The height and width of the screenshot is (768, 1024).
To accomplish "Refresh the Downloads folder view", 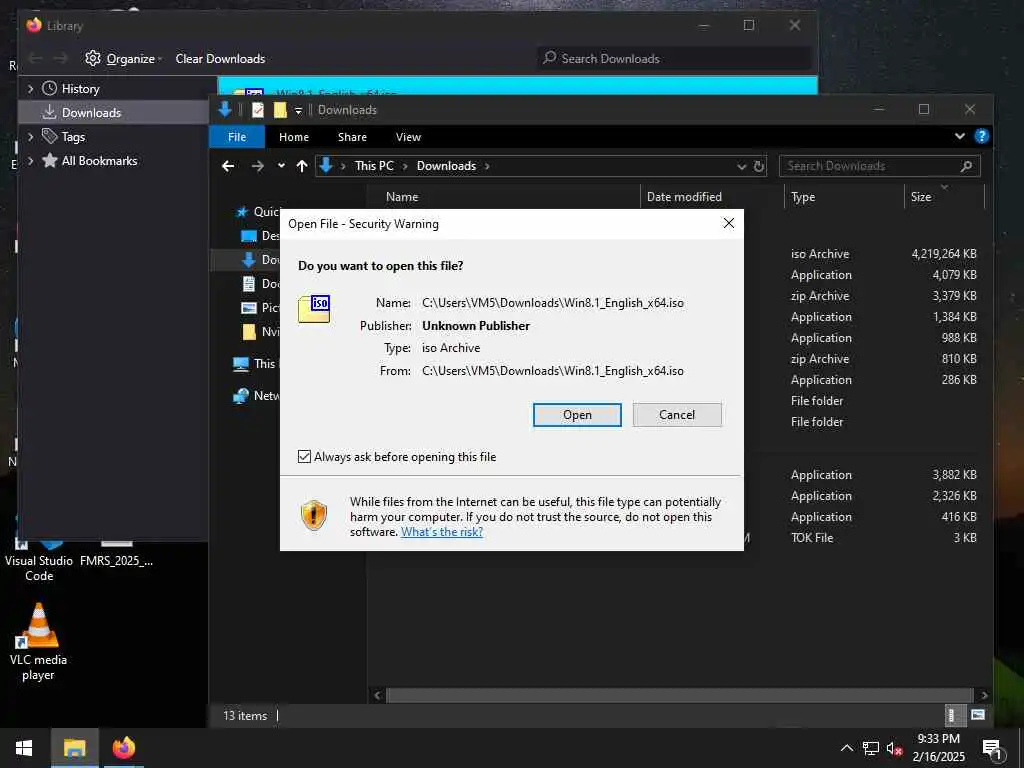I will (x=759, y=167).
